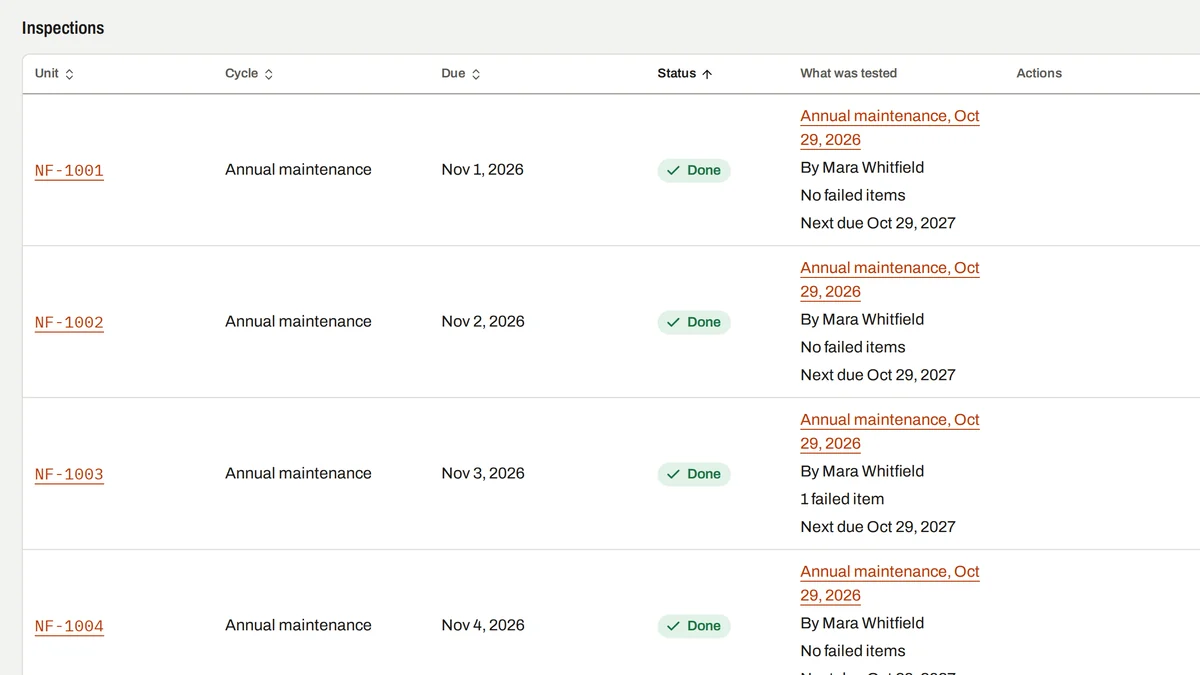Click the Done status badge for NF-1001

click(694, 170)
